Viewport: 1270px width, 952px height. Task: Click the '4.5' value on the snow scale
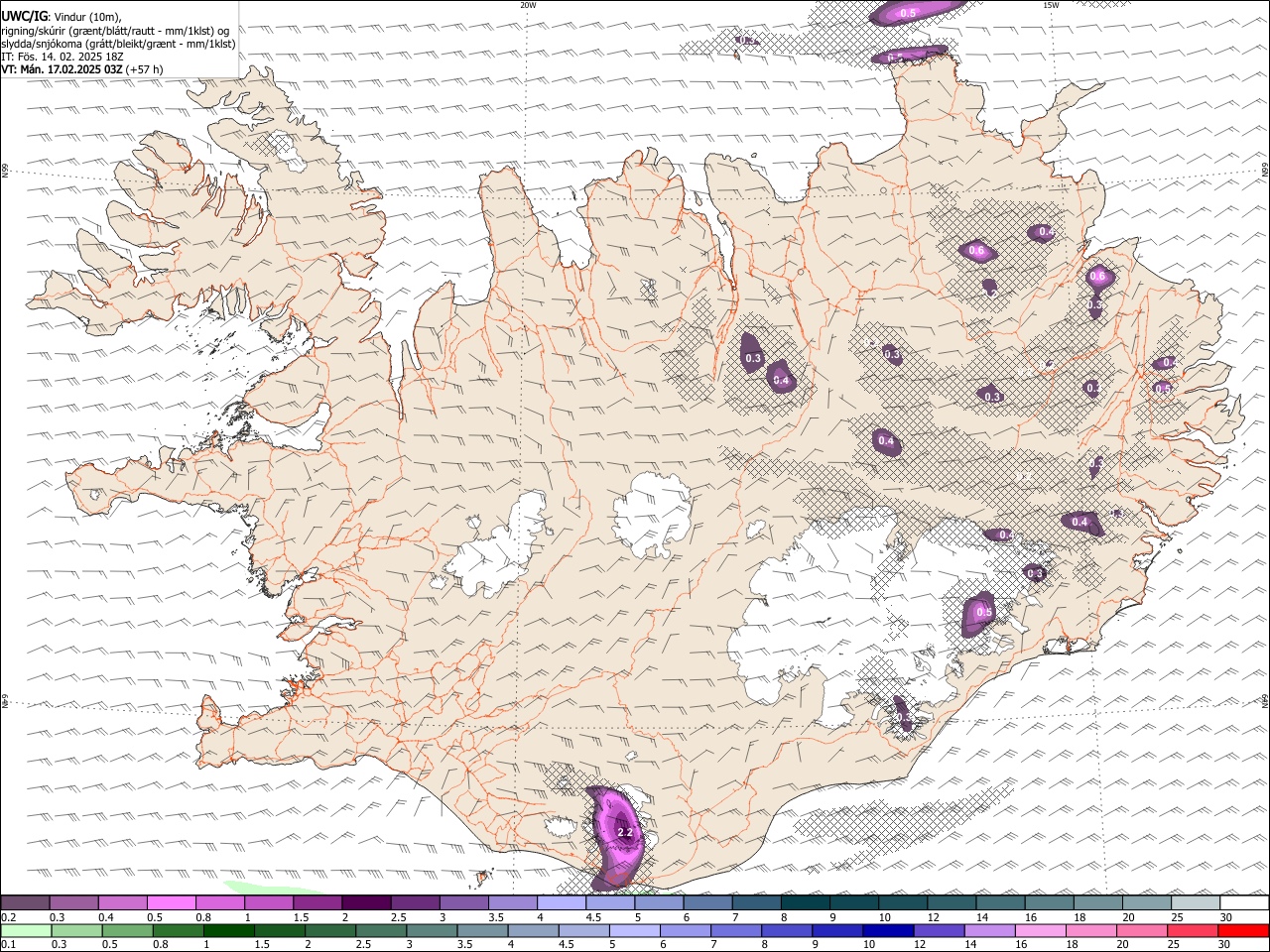click(x=593, y=917)
